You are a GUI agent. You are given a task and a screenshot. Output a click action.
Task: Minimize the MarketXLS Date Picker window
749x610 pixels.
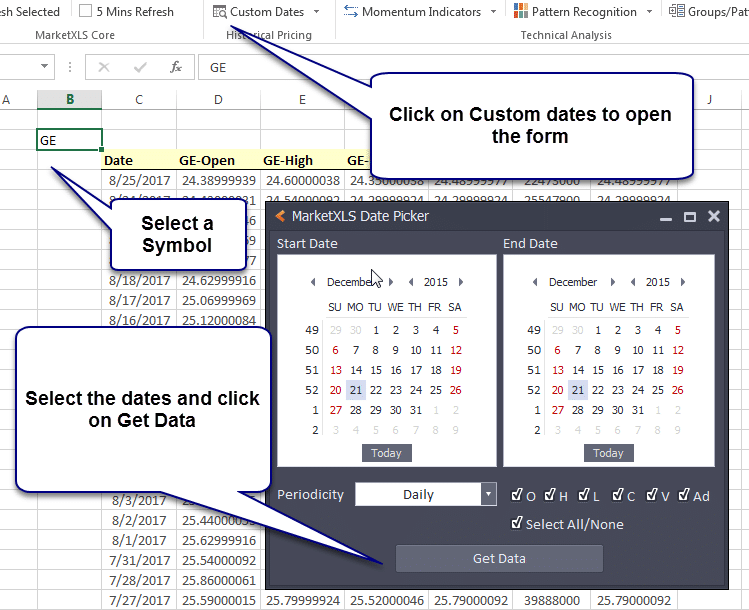point(666,218)
